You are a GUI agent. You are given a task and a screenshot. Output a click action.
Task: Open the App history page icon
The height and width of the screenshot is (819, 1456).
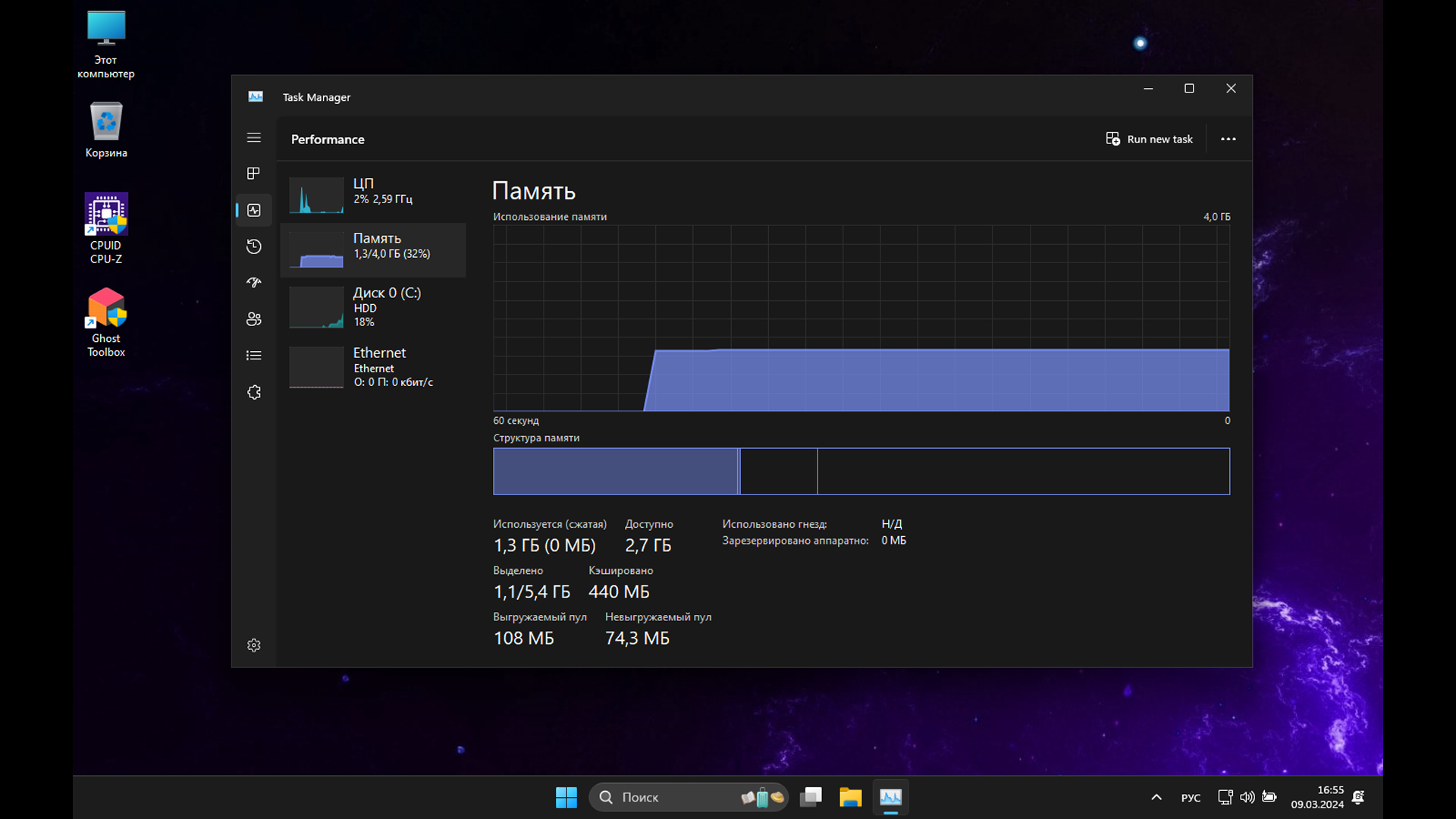pos(253,246)
